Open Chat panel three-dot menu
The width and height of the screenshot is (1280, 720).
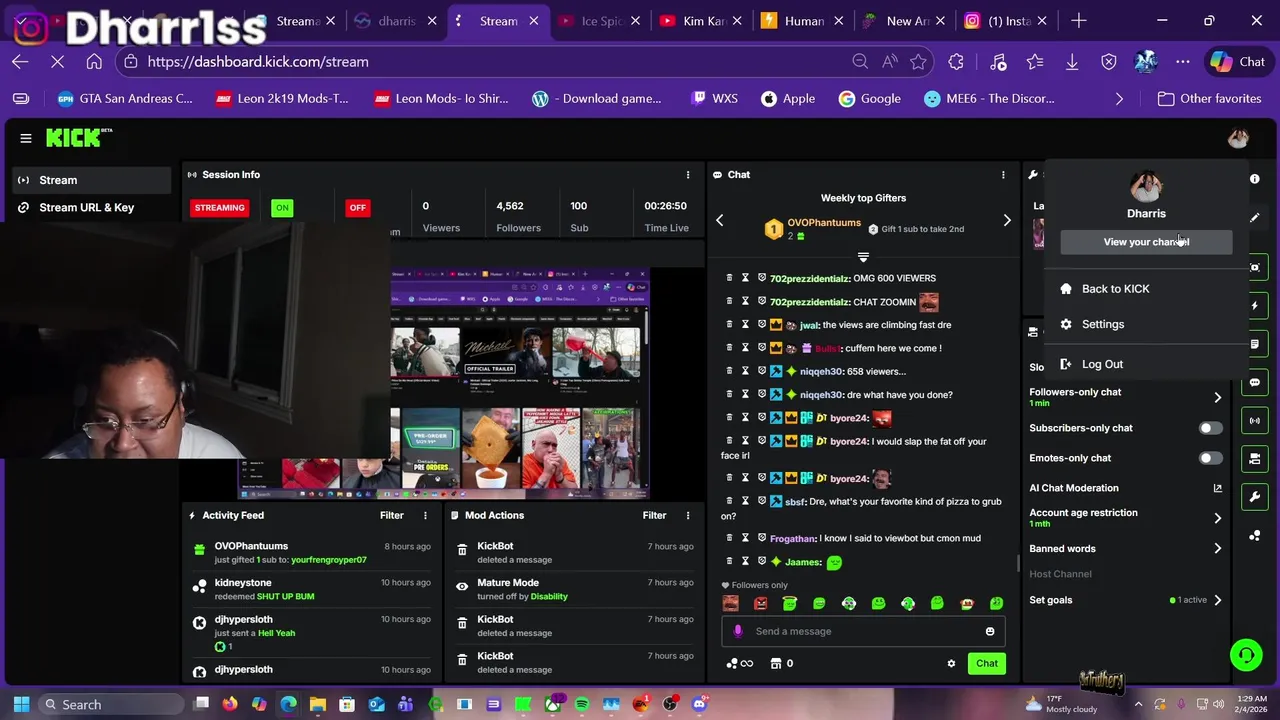pyautogui.click(x=1003, y=174)
